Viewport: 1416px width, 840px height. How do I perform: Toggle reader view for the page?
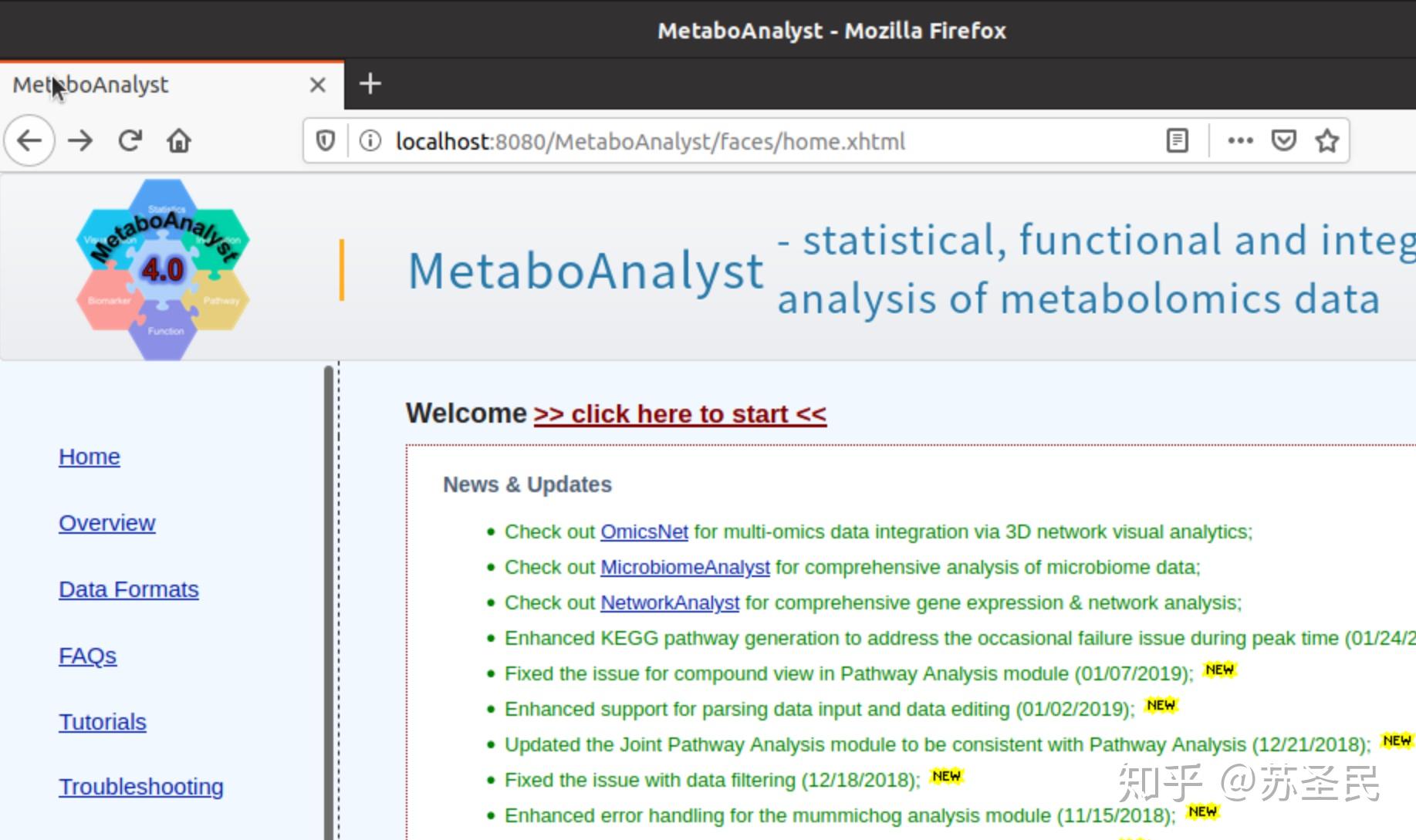(x=1177, y=140)
